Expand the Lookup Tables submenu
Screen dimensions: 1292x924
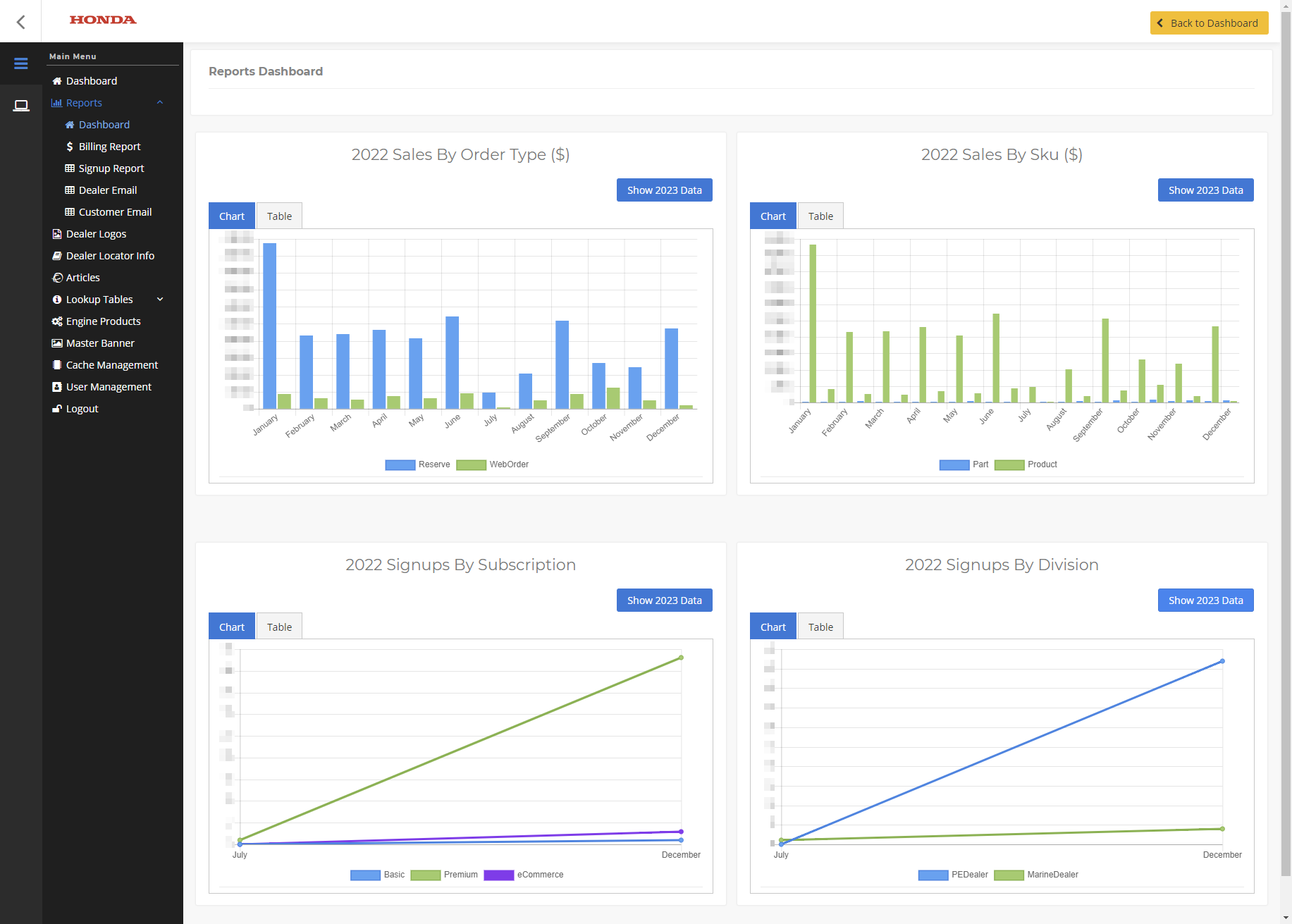(x=160, y=300)
